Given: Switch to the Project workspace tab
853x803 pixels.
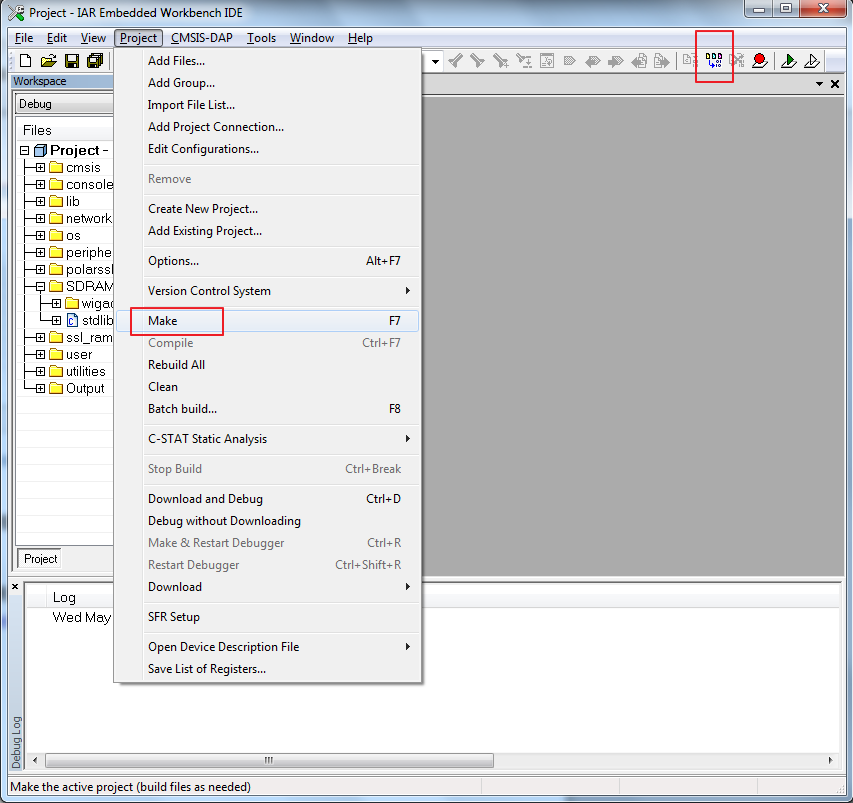Looking at the screenshot, I should point(40,559).
